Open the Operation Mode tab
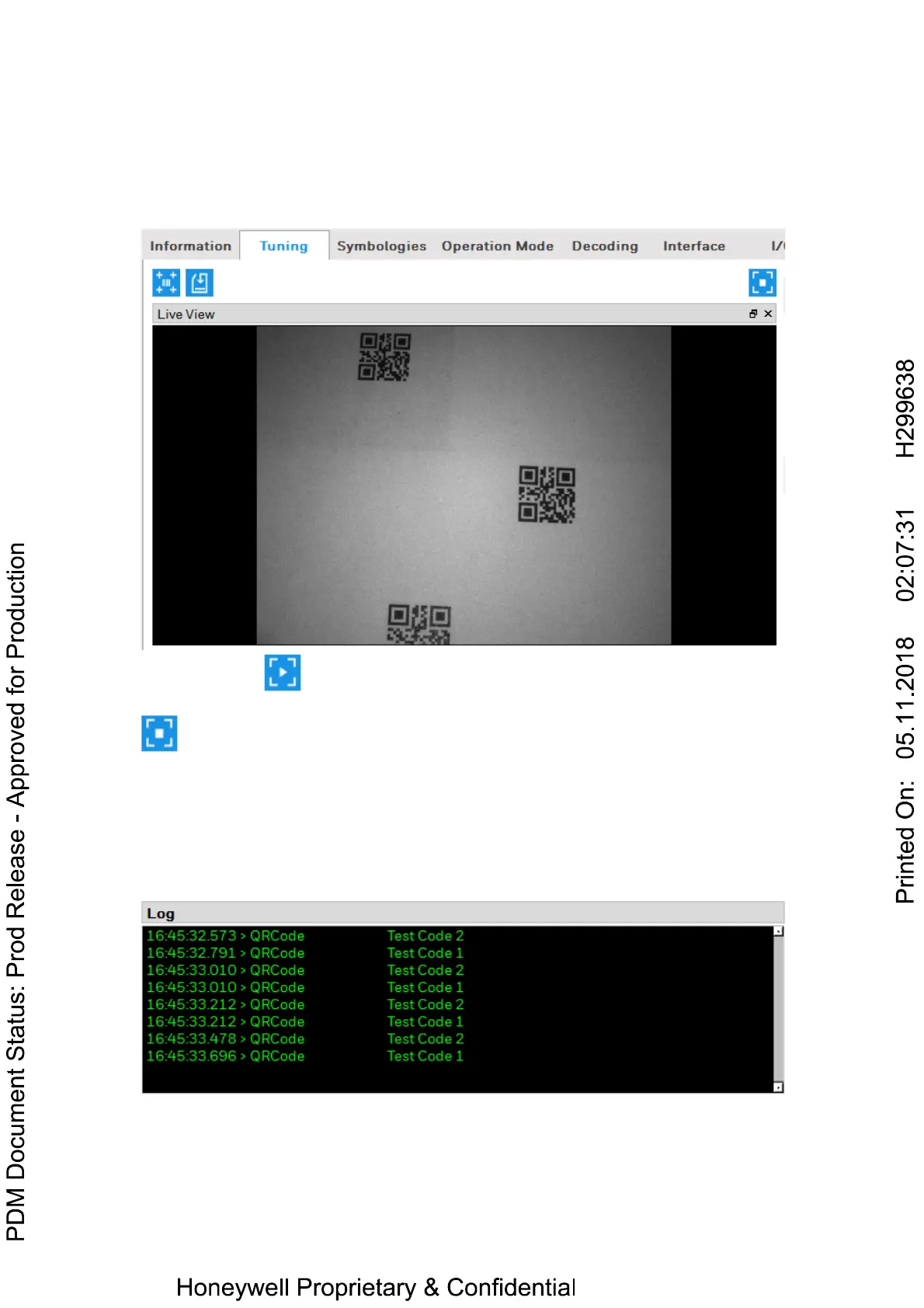 pyautogui.click(x=497, y=245)
